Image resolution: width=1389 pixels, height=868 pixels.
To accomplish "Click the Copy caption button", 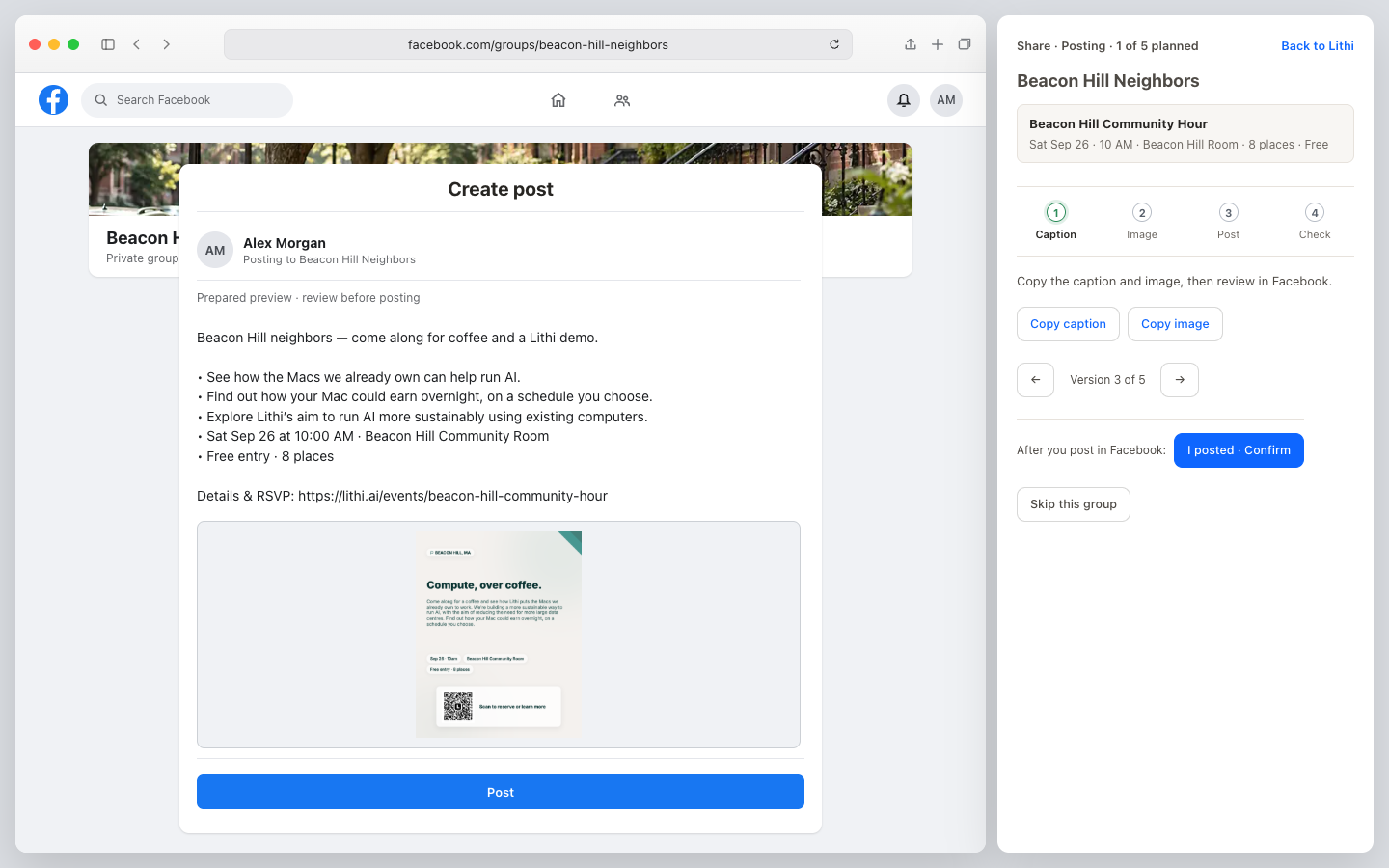I will (x=1068, y=324).
